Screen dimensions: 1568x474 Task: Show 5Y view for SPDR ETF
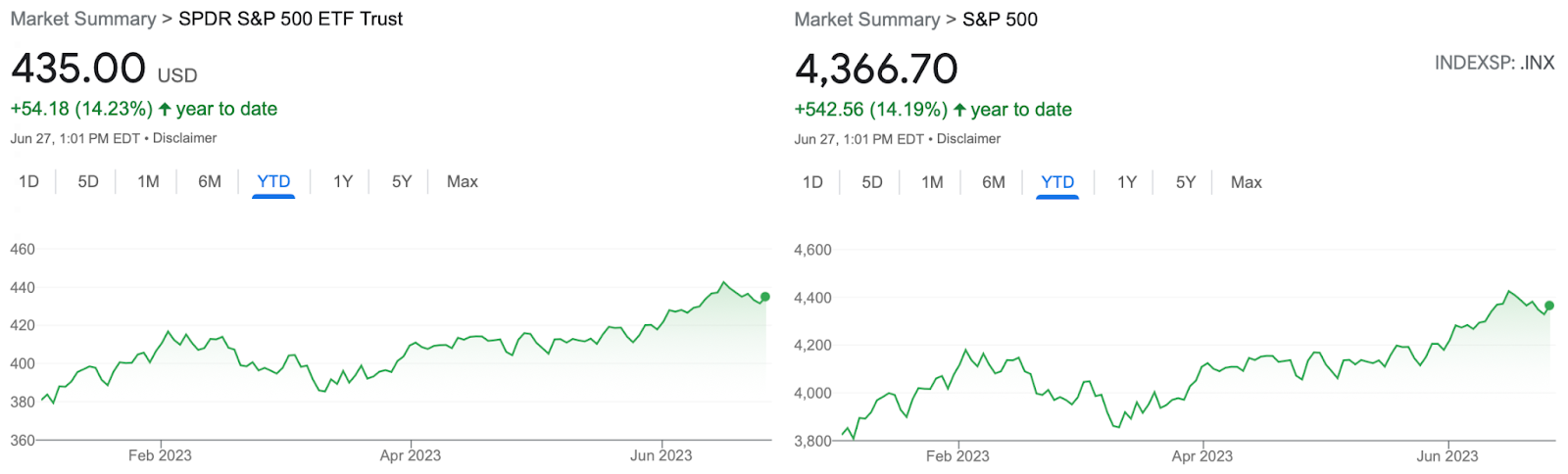pos(402,181)
